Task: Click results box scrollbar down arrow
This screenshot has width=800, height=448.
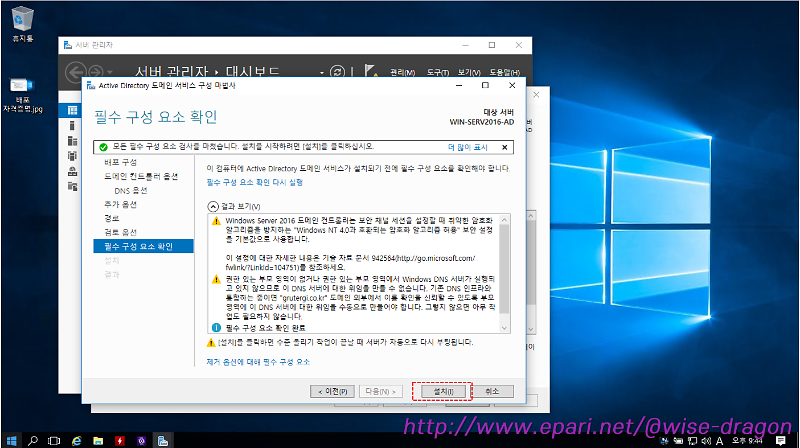Action: click(x=505, y=328)
